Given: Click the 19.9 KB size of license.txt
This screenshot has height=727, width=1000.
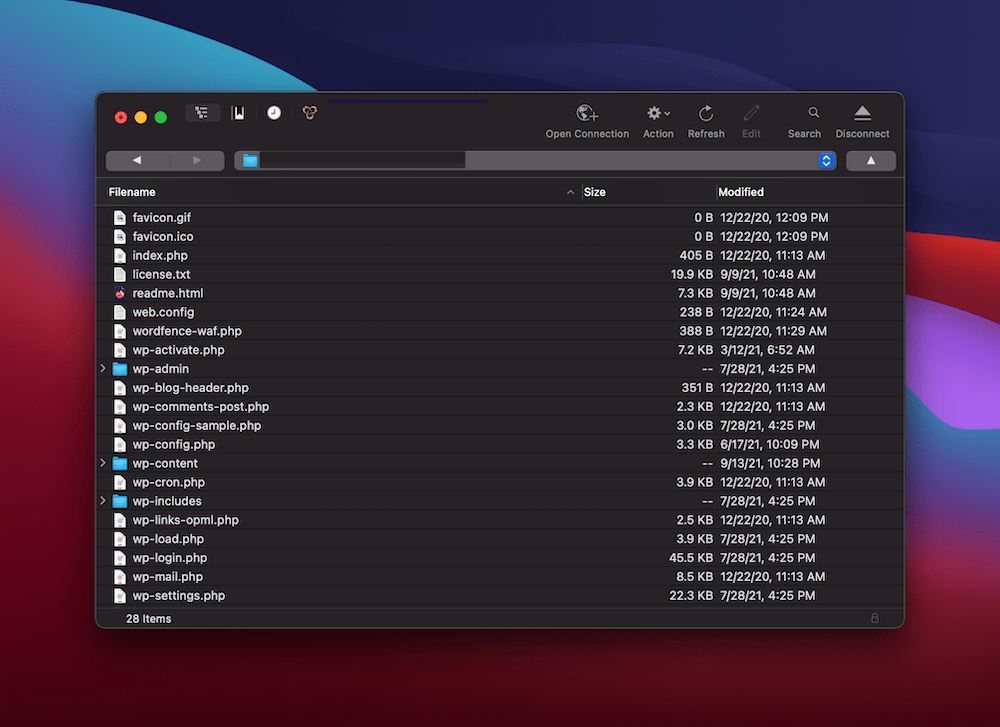Looking at the screenshot, I should (x=691, y=274).
